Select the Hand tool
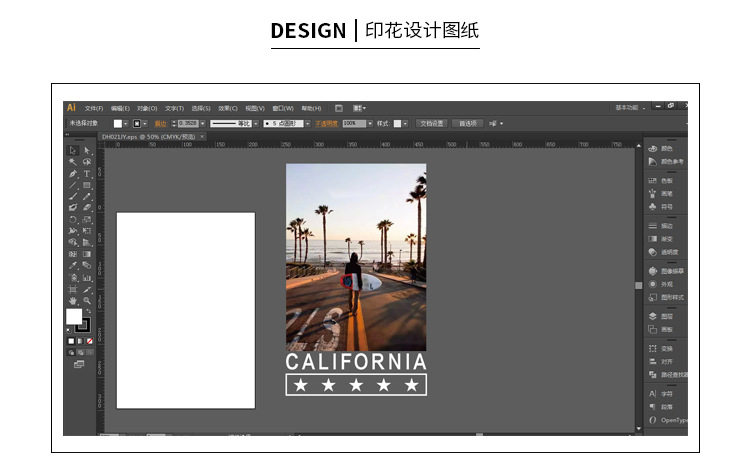 click(x=73, y=301)
